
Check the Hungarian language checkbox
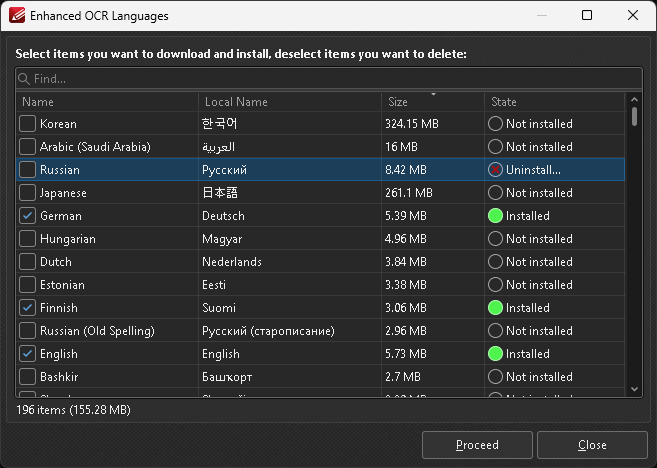[x=27, y=239]
